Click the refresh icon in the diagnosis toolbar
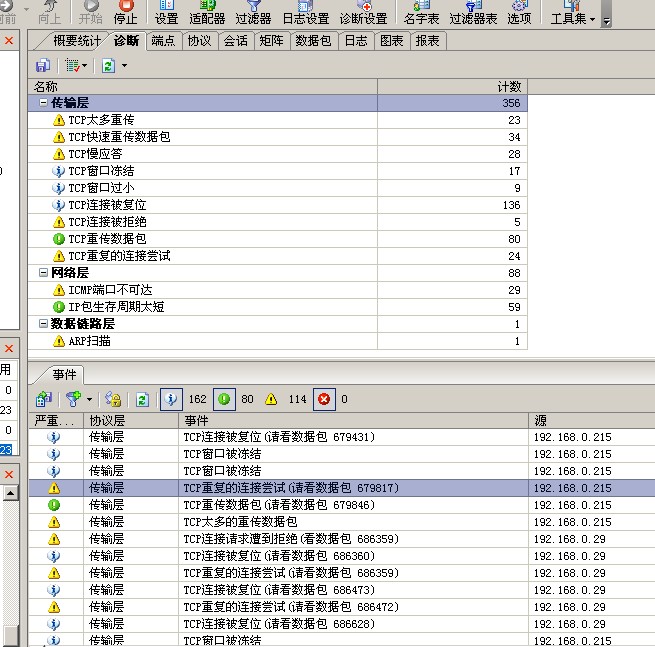Image resolution: width=655 pixels, height=647 pixels. [x=109, y=66]
